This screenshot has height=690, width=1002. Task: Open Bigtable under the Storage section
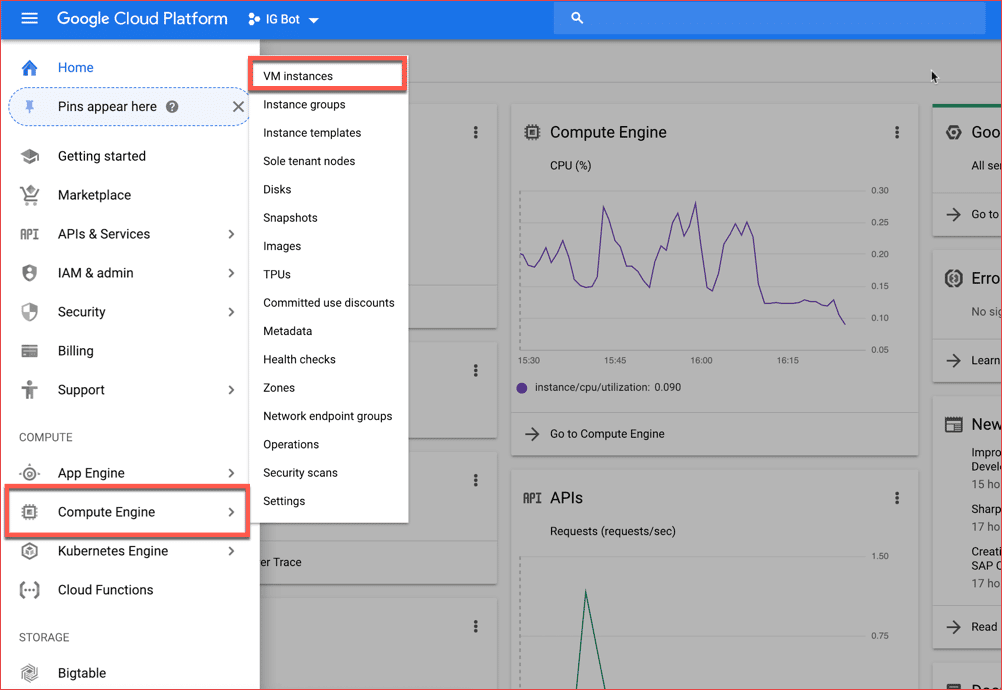tap(32, 672)
